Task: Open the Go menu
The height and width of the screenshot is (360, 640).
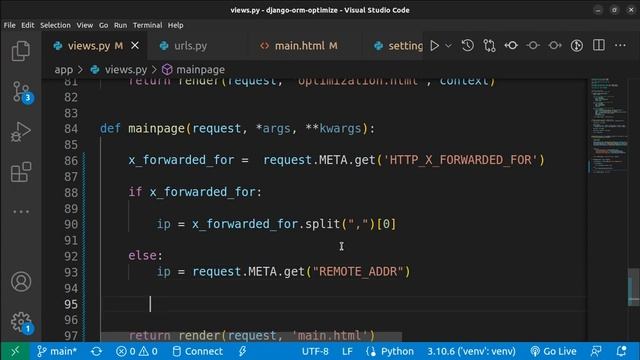Action: pos(103,25)
